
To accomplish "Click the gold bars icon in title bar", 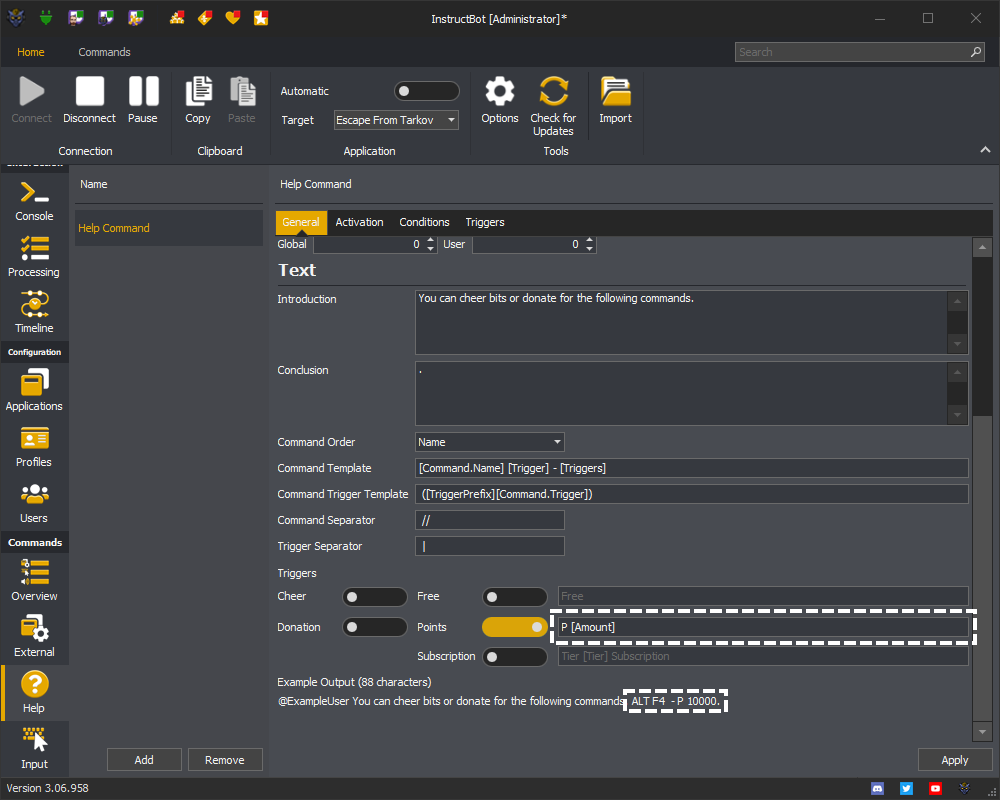I will (177, 18).
